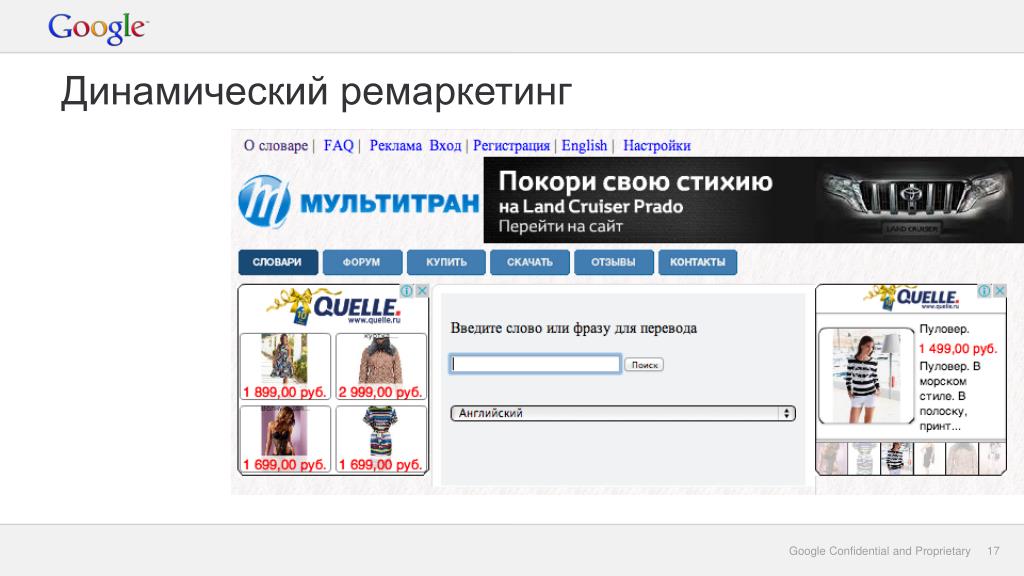This screenshot has height=576, width=1024.
Task: Select the ФОРУМ tab
Action: coord(362,262)
